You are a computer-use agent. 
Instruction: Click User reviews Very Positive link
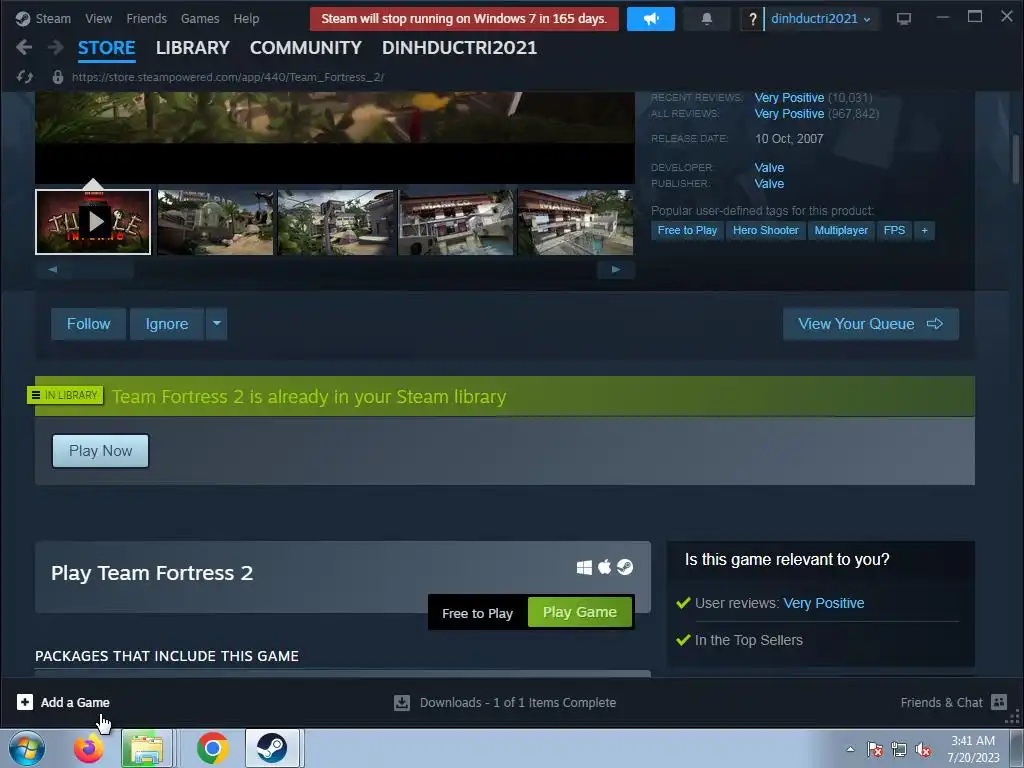click(x=824, y=603)
